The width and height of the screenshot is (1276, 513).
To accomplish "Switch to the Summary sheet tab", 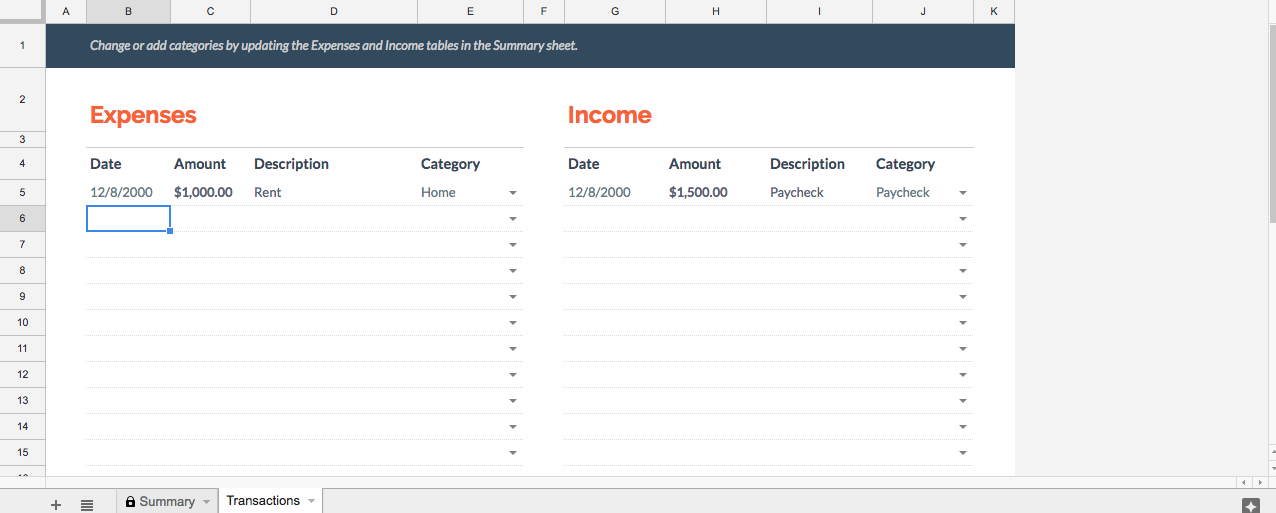I will [167, 502].
